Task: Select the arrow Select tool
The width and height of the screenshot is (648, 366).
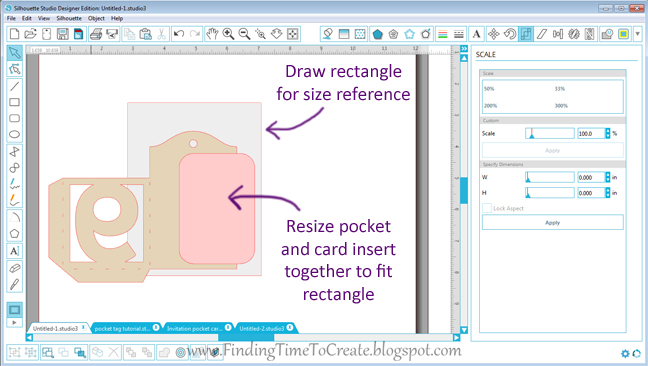Action: [x=14, y=53]
